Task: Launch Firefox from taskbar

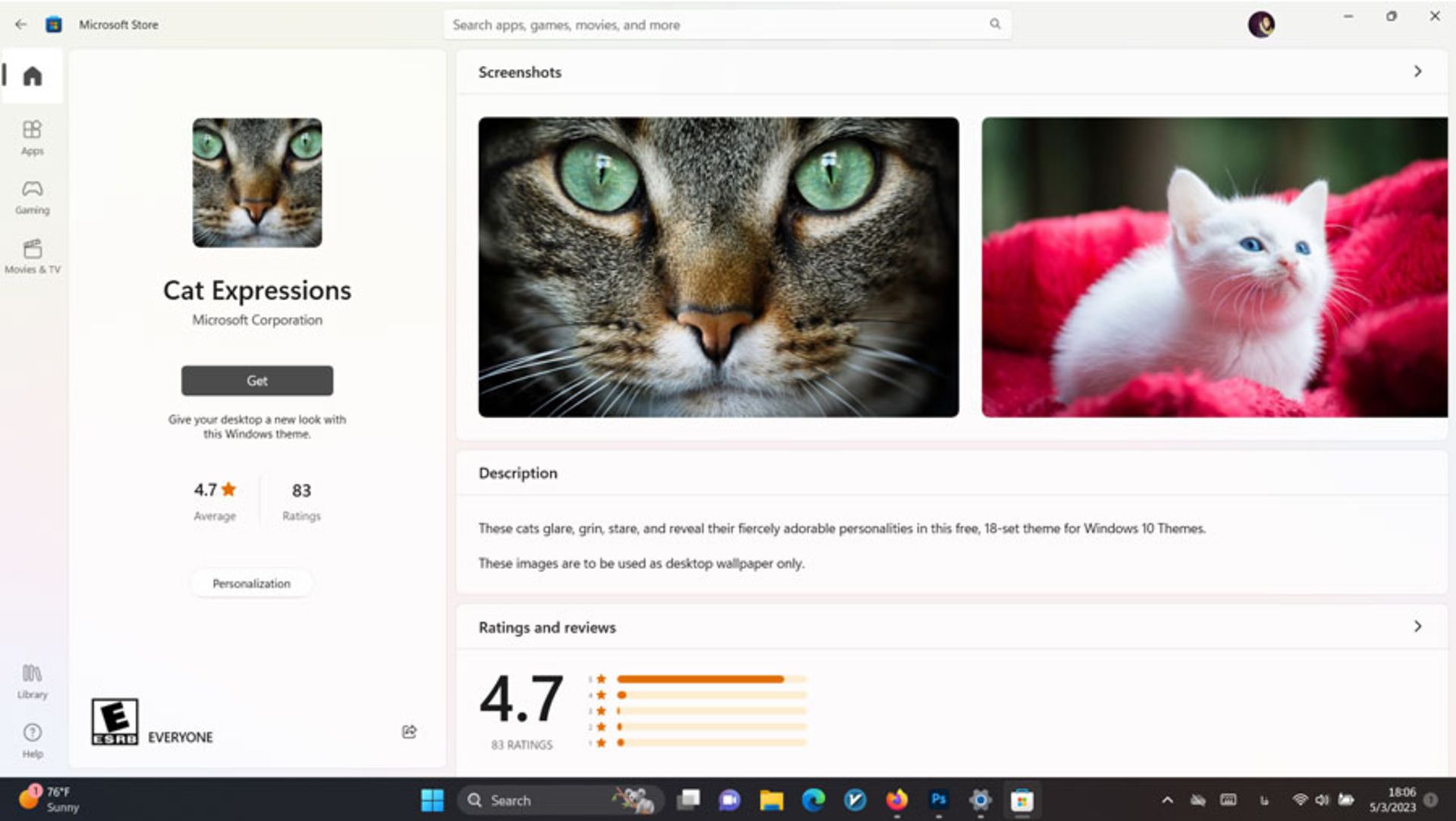Action: coord(896,800)
